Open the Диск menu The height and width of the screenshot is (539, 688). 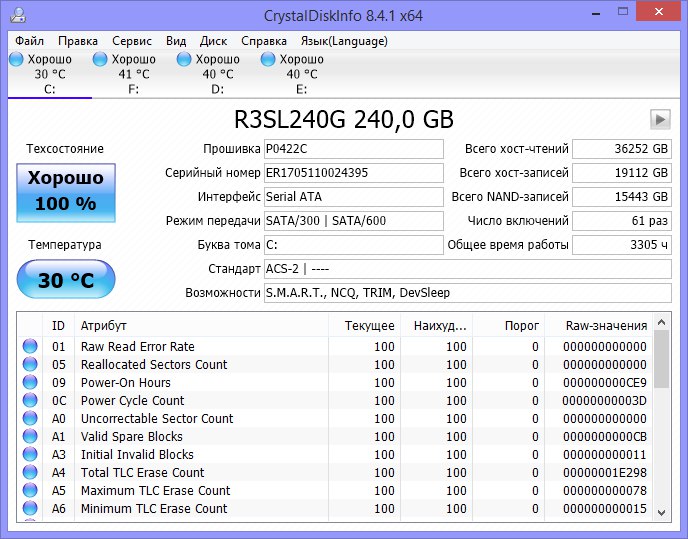(x=213, y=41)
